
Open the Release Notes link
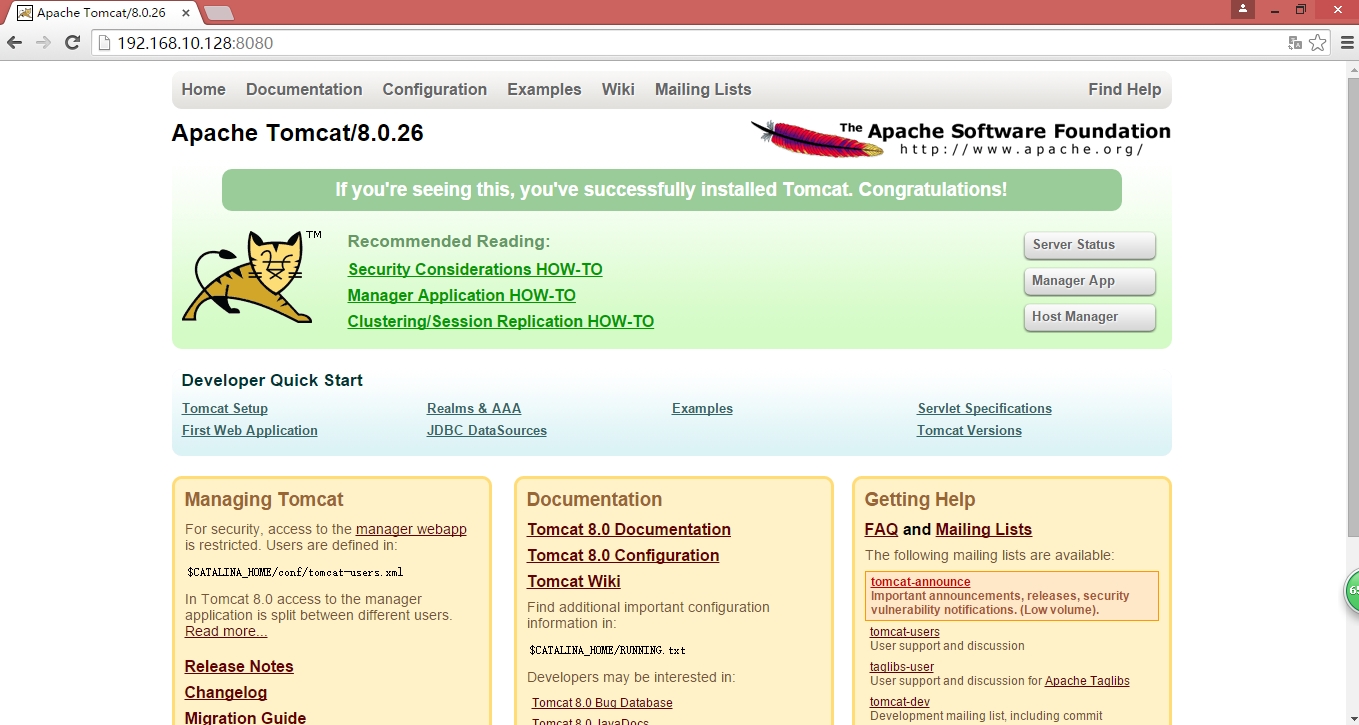coord(239,666)
